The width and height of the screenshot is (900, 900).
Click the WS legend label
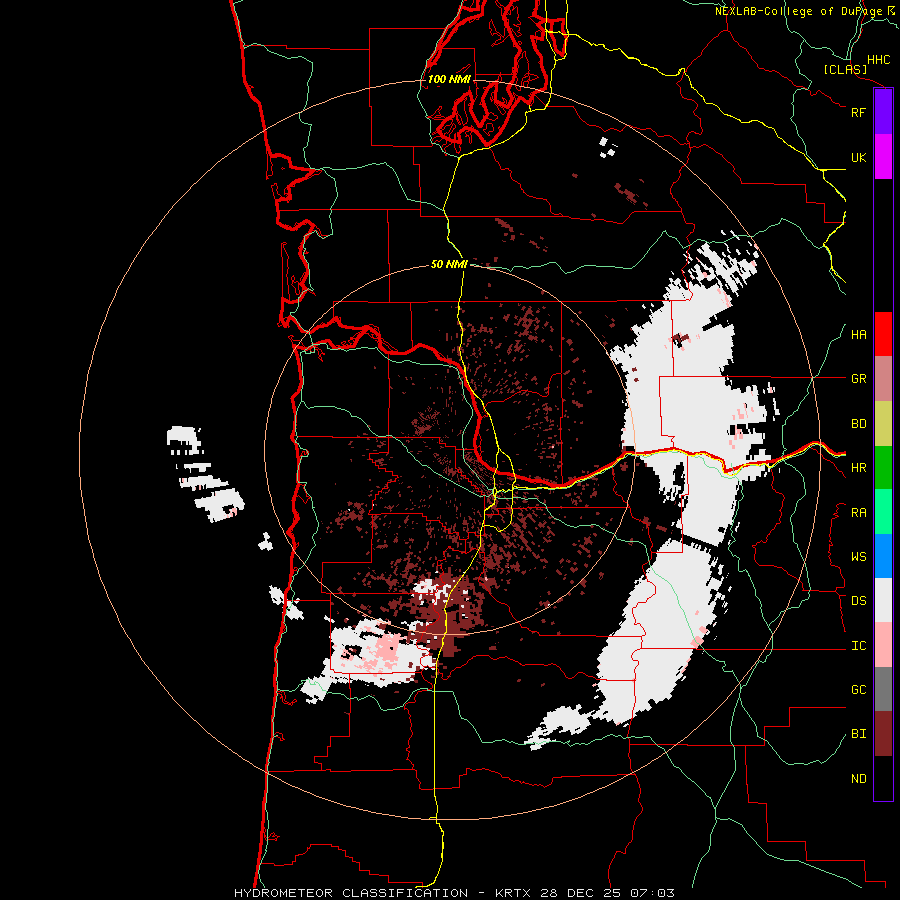point(859,557)
